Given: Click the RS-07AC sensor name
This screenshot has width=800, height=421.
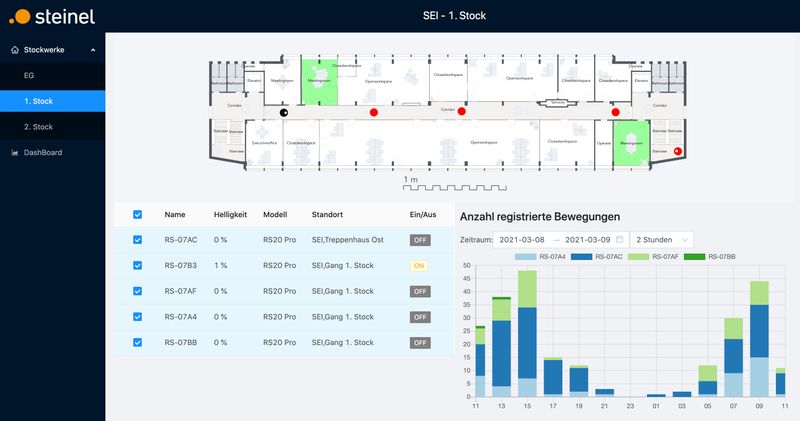Looking at the screenshot, I should [x=181, y=240].
